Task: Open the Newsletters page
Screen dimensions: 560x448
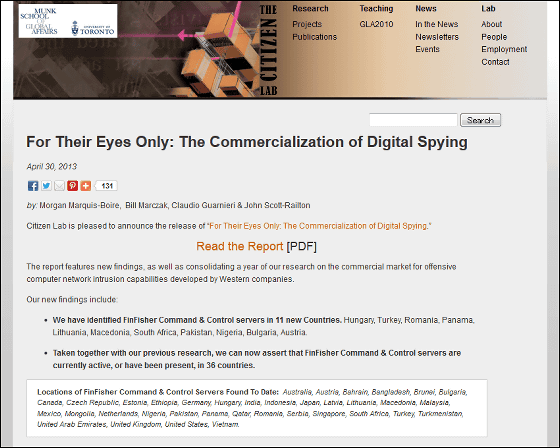Action: click(x=437, y=37)
